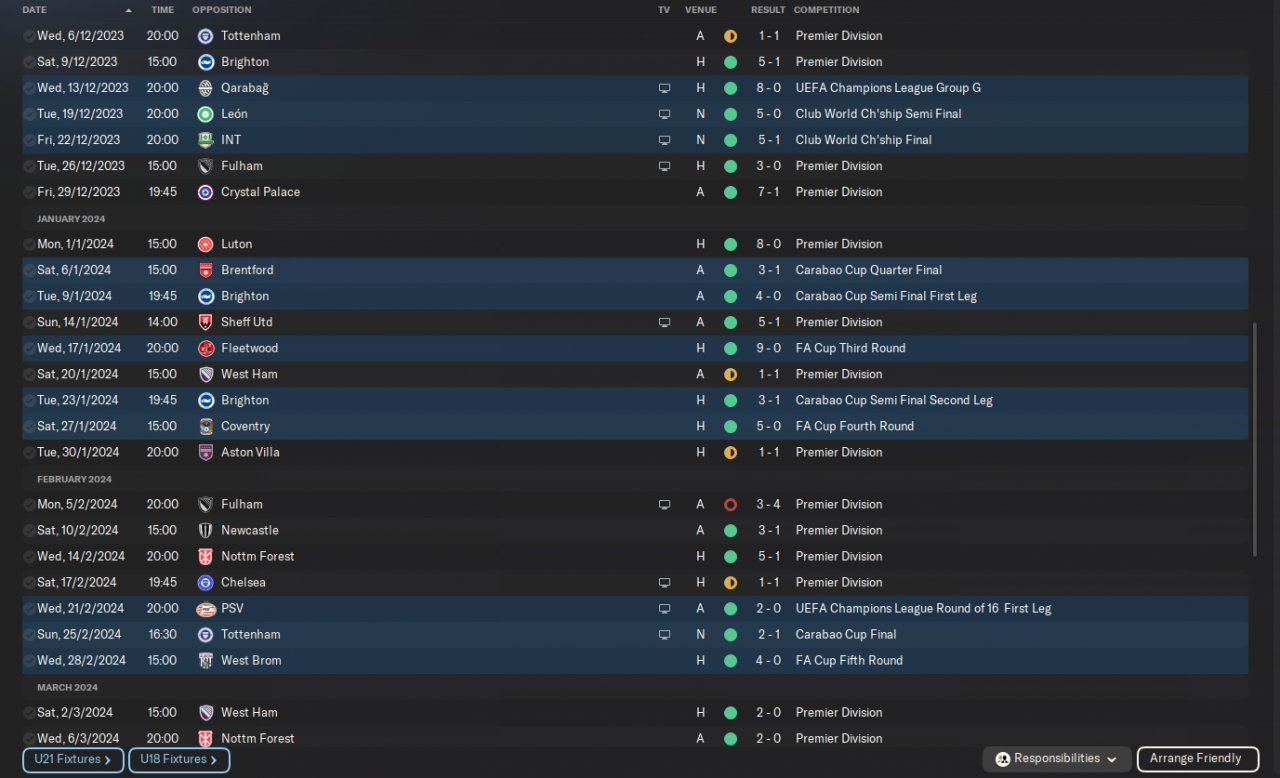The width and height of the screenshot is (1280, 778).
Task: Click the green win indicator for Luton 8-0
Action: pyautogui.click(x=730, y=244)
